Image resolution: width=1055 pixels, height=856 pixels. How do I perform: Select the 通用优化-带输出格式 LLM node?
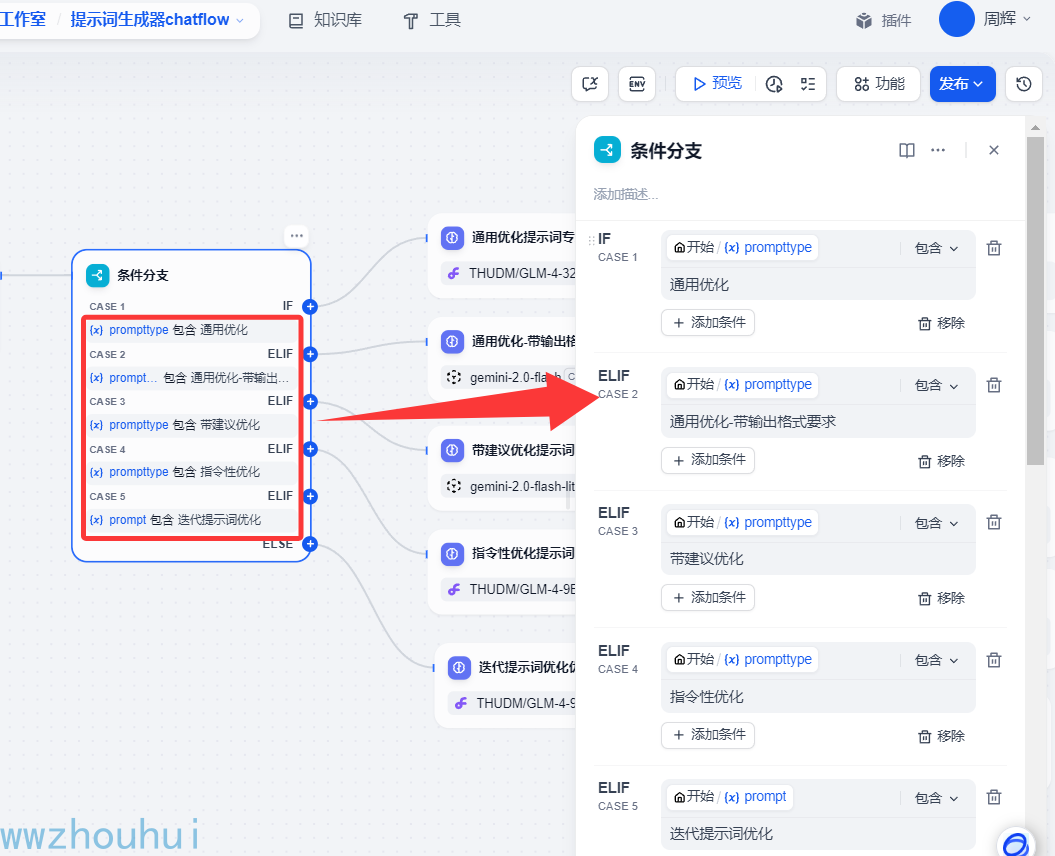[502, 359]
